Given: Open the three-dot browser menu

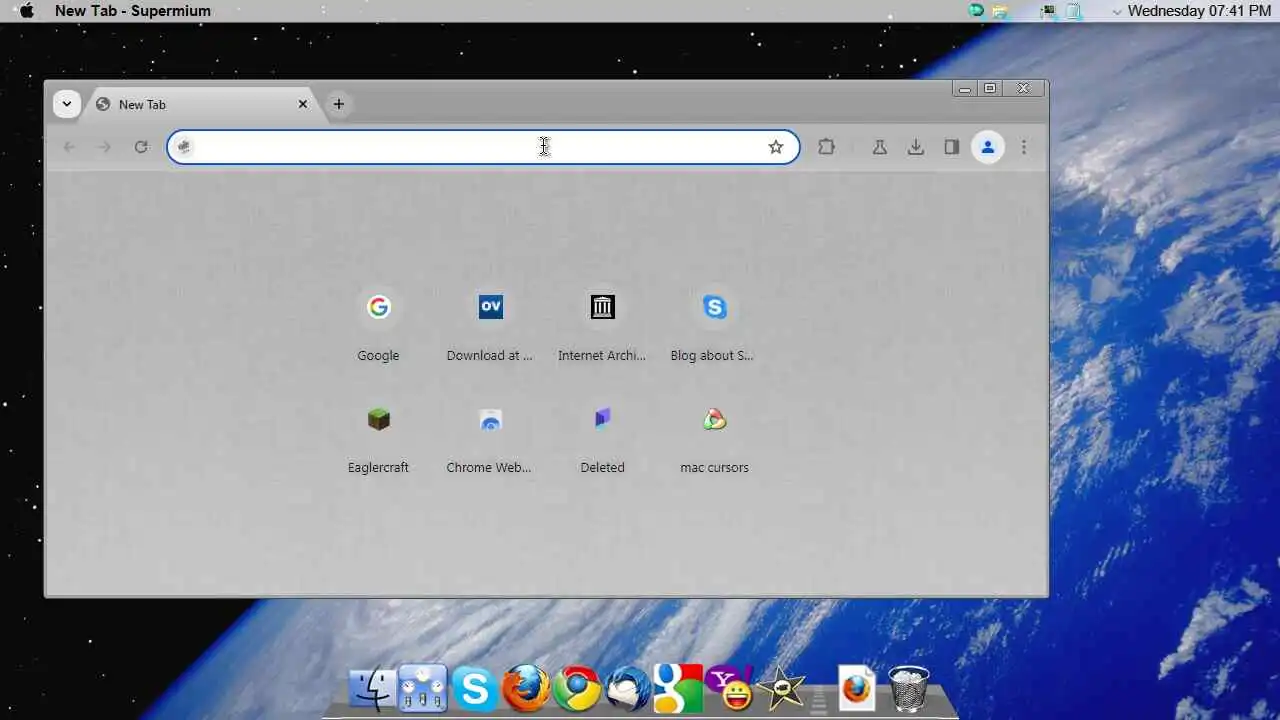Looking at the screenshot, I should (1024, 147).
